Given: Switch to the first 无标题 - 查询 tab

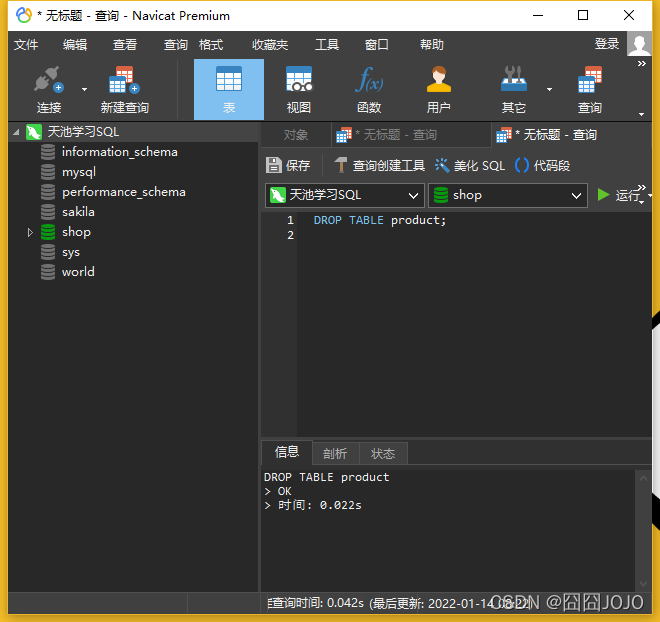Looking at the screenshot, I should (x=411, y=135).
